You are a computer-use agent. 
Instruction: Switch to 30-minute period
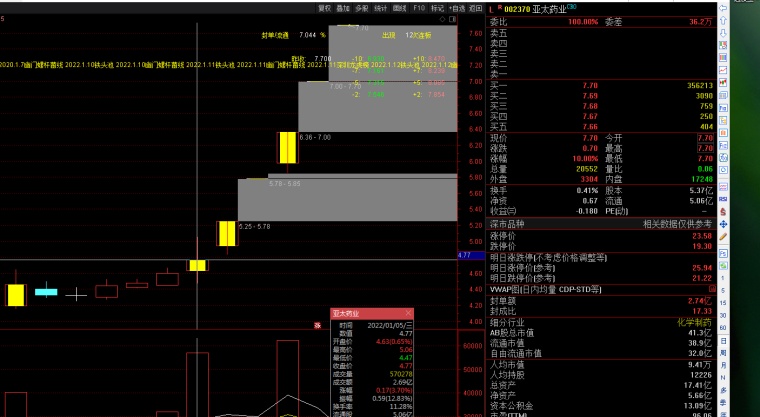[723, 316]
